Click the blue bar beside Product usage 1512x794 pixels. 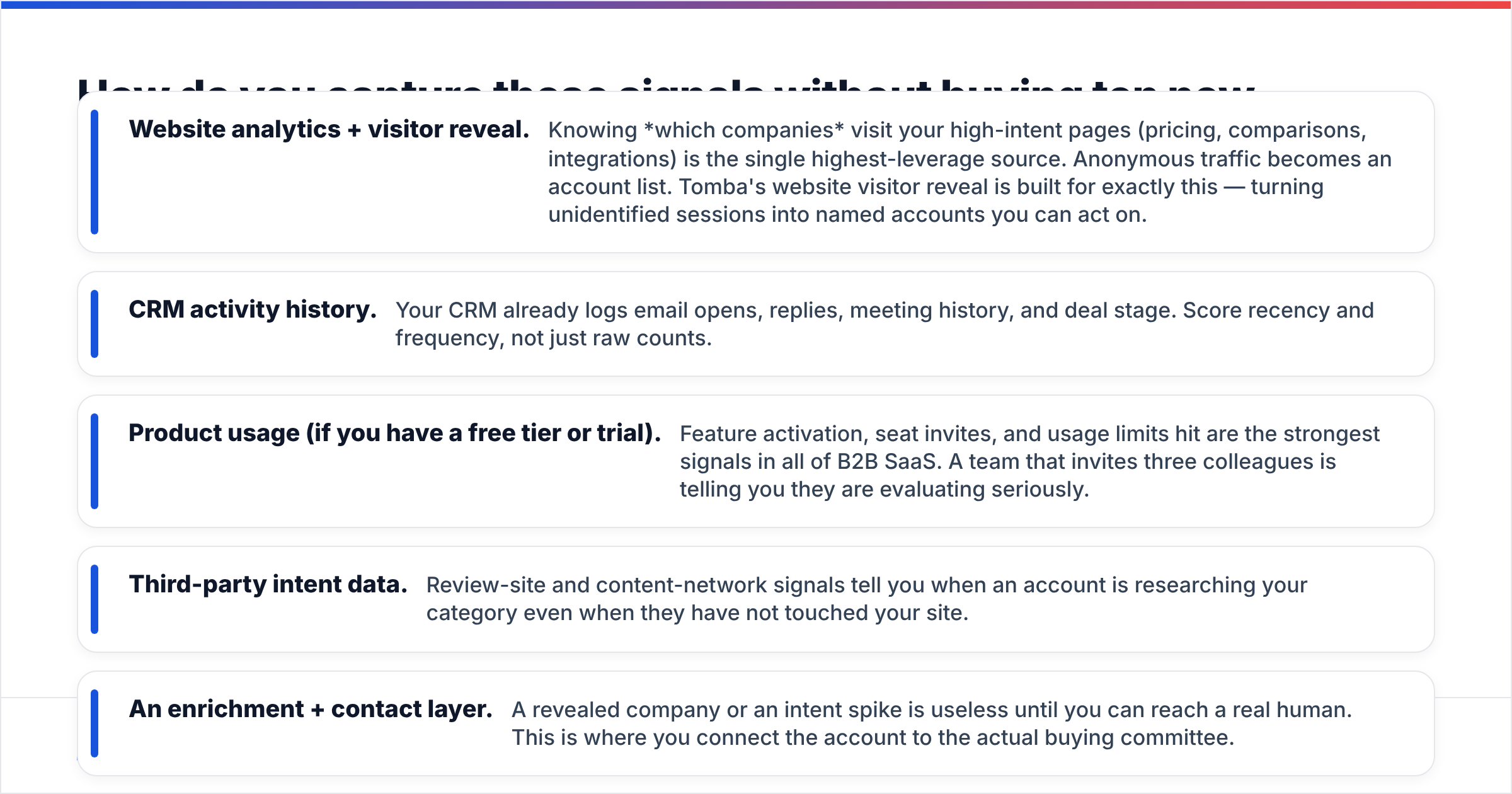94,461
